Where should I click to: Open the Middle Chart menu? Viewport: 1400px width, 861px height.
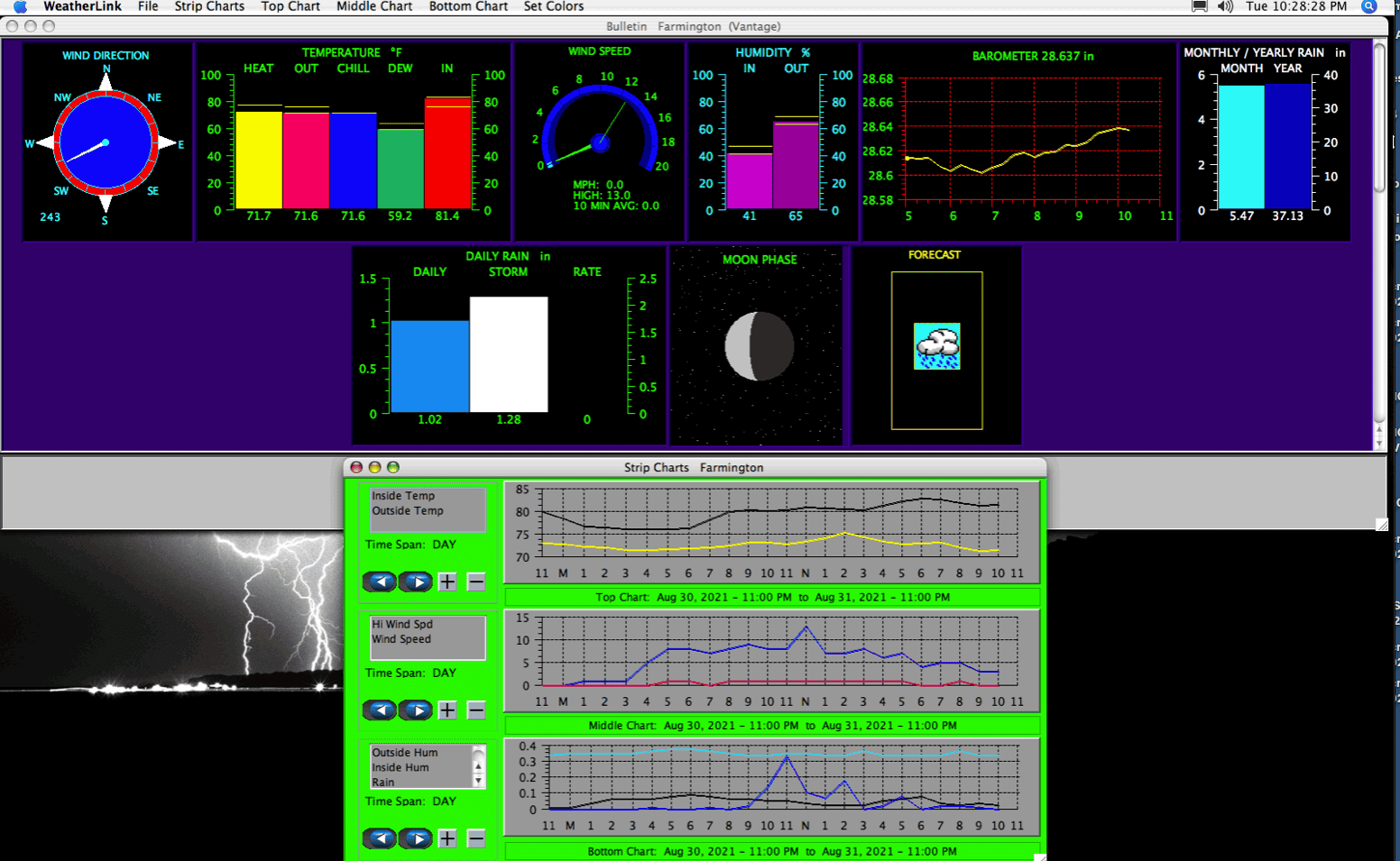(x=374, y=6)
